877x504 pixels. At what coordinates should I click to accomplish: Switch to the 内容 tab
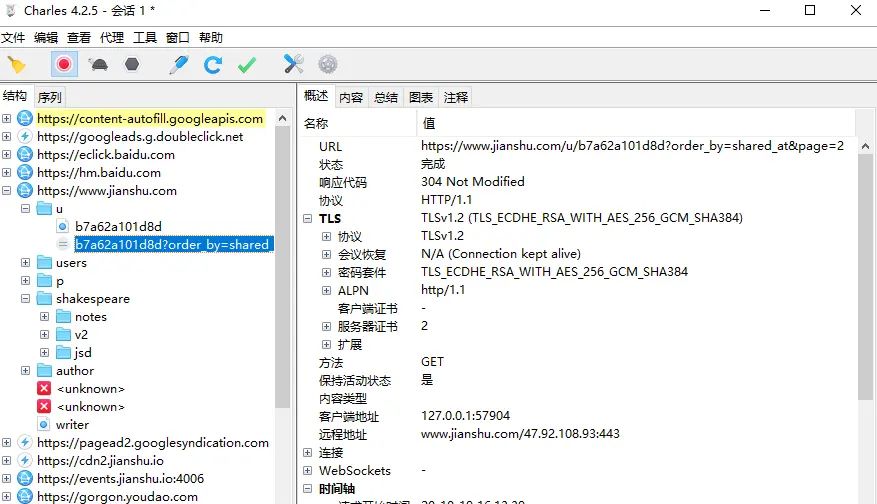pos(351,97)
